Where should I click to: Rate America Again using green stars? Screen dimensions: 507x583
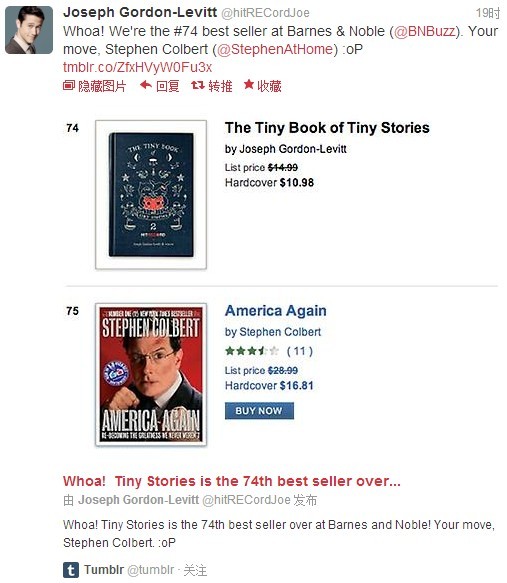click(252, 351)
